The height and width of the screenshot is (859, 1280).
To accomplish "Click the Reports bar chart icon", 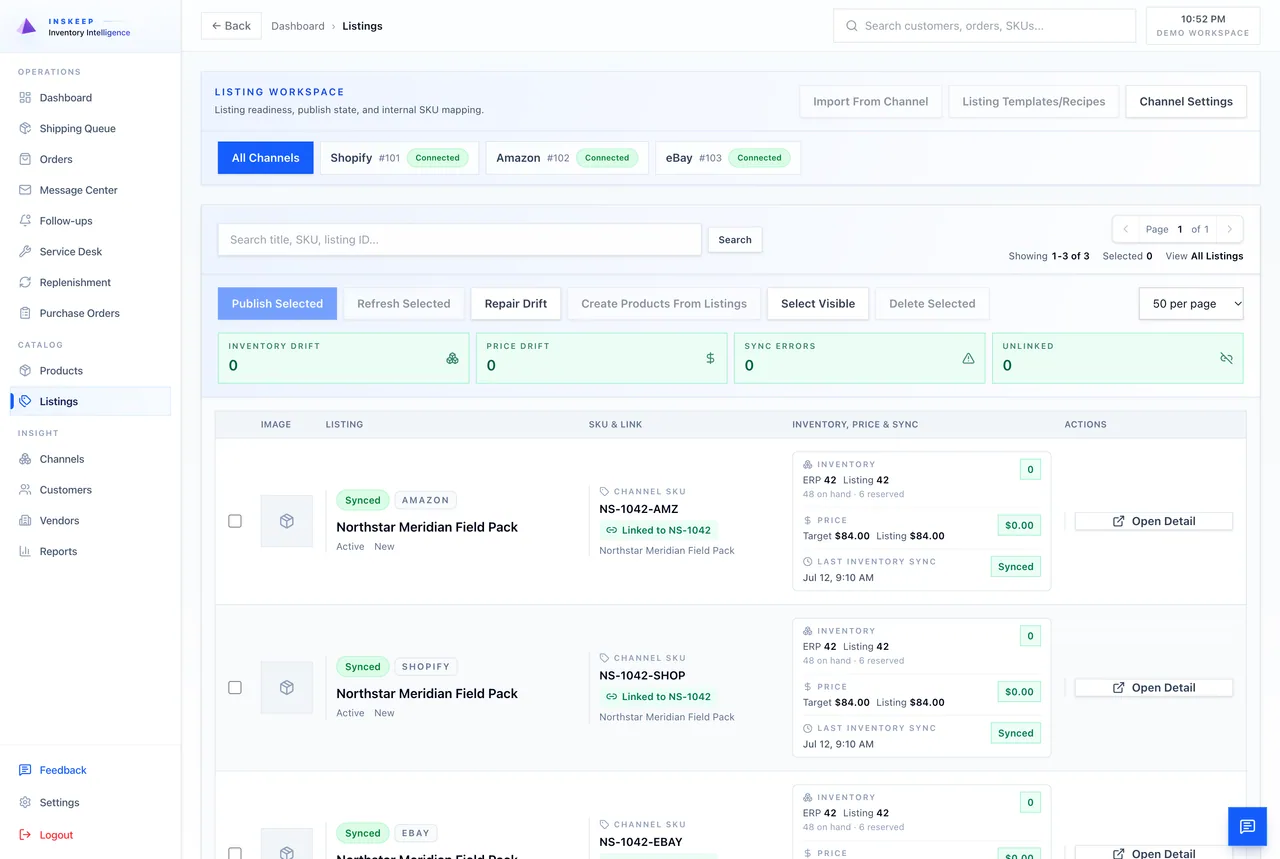I will 25,551.
